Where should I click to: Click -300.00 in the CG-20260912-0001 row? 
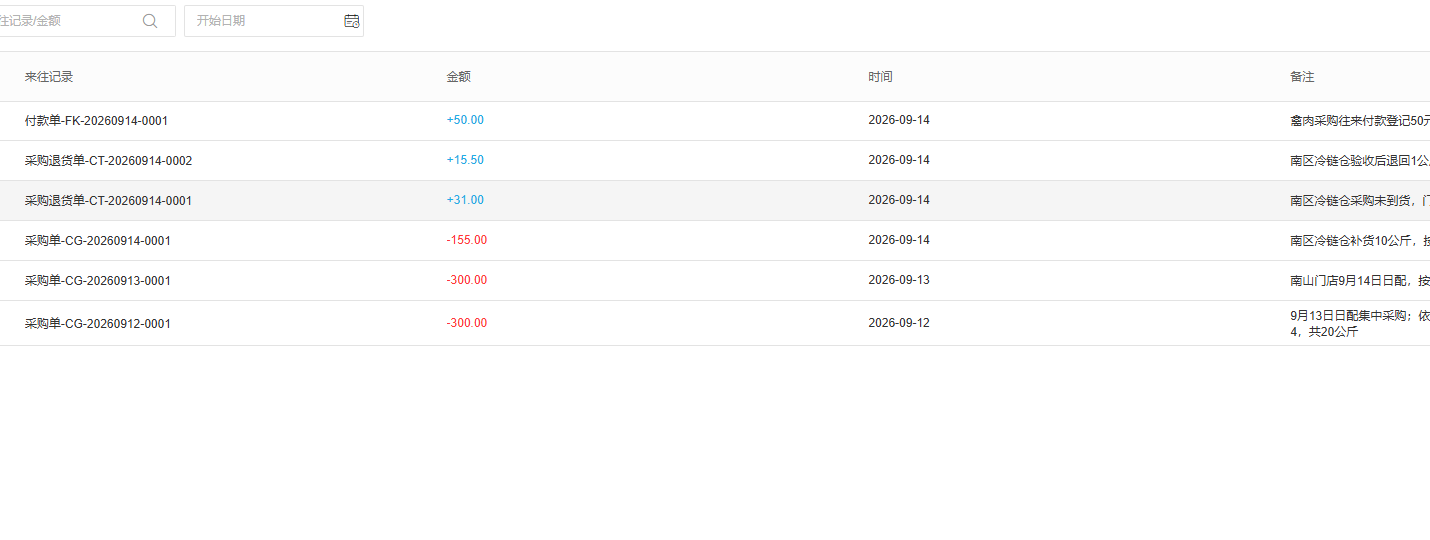(467, 323)
